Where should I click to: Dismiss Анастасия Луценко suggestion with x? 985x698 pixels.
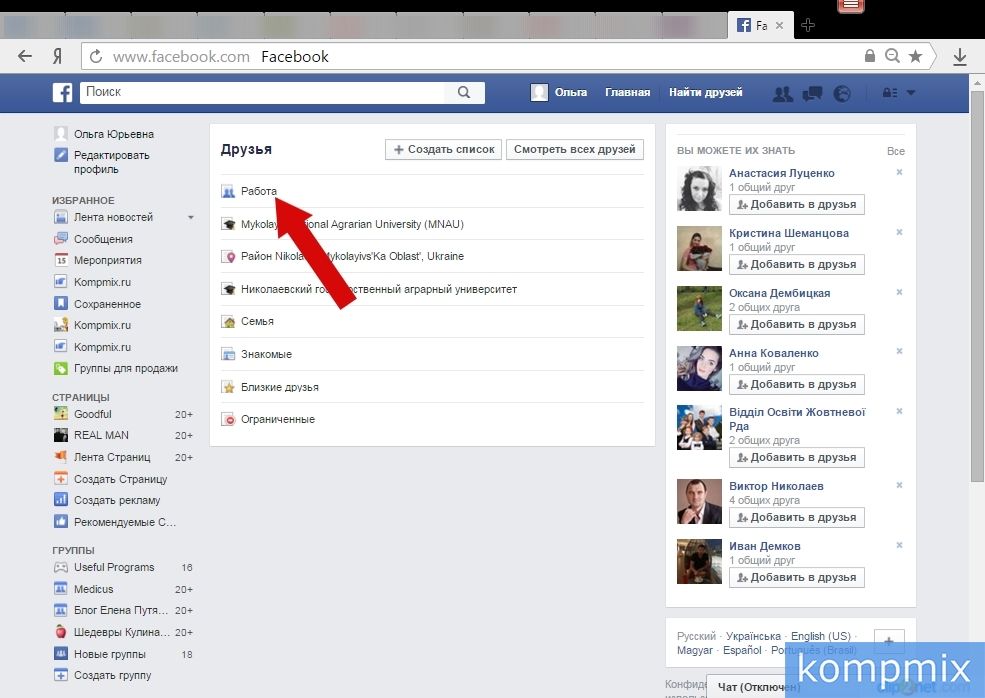point(899,172)
